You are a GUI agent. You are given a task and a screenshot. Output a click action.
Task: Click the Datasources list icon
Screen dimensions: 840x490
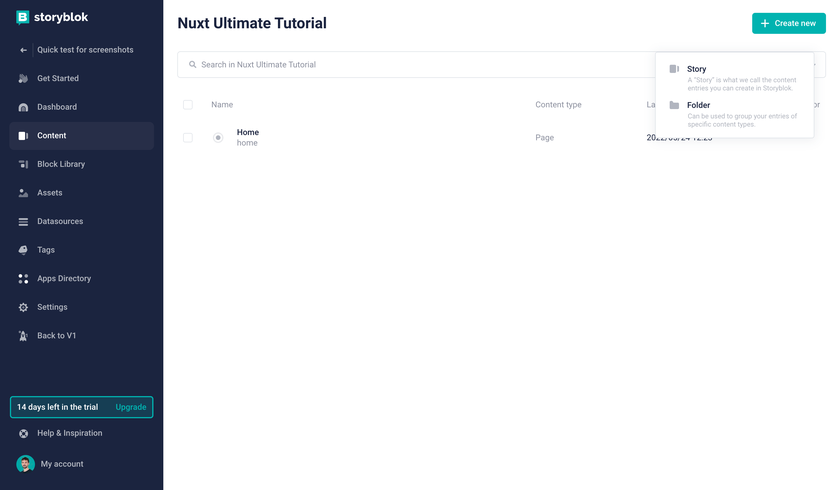pos(23,221)
